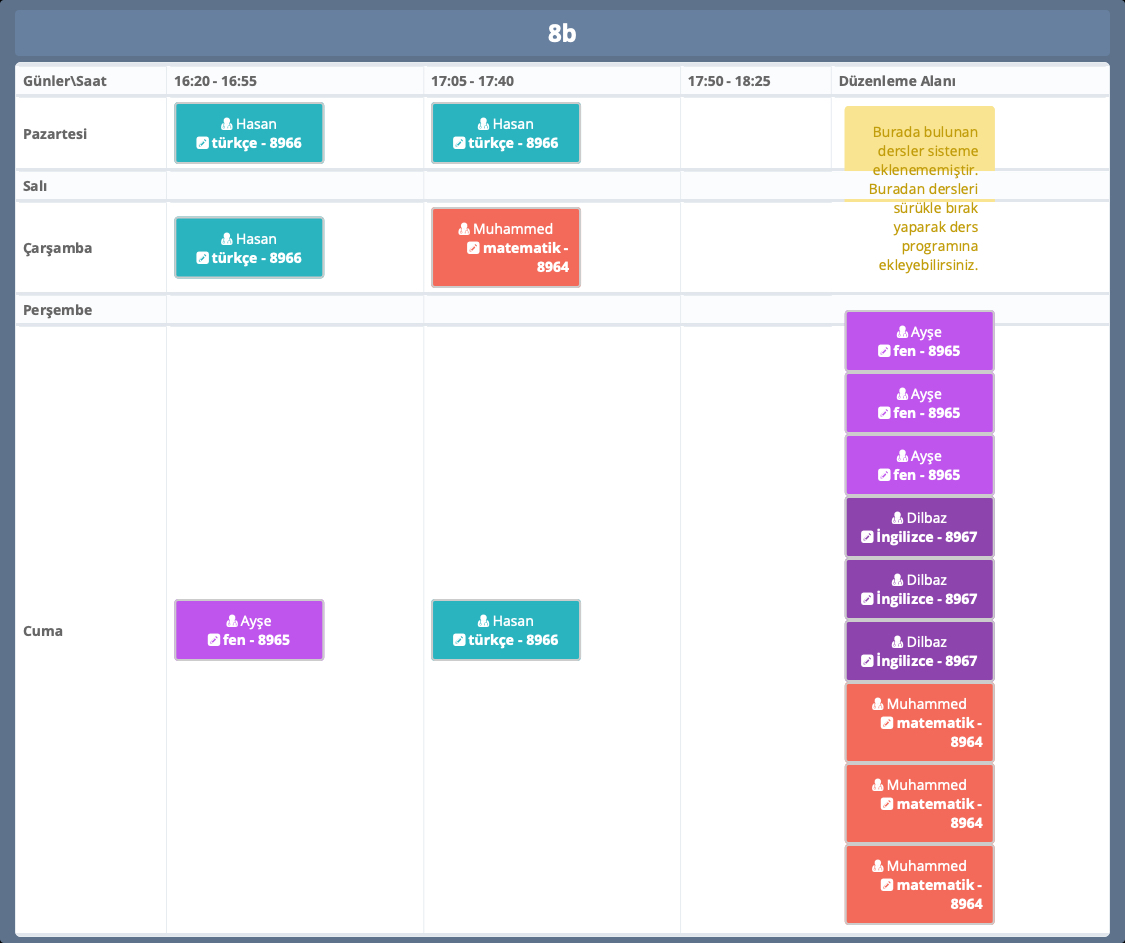Click the 17:50 - 18:25 column header

728,81
